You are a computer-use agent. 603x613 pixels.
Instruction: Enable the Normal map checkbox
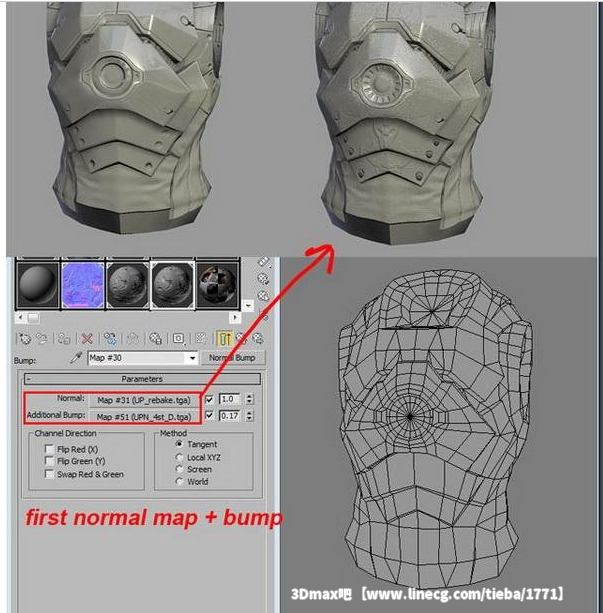pyautogui.click(x=209, y=399)
